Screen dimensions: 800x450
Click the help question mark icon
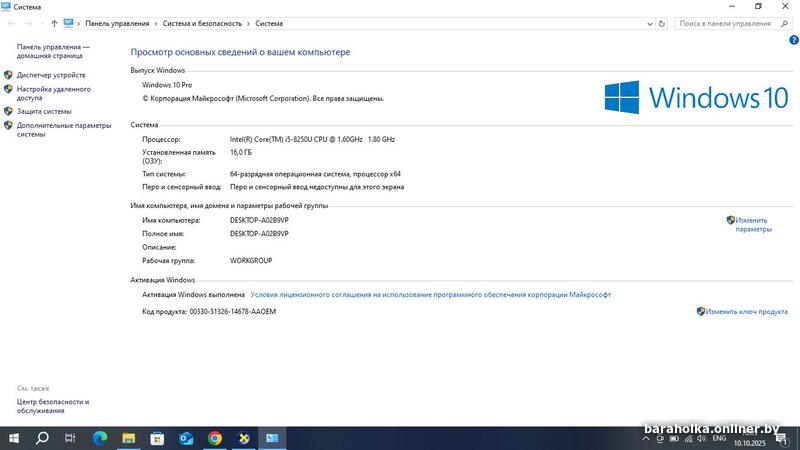794,40
